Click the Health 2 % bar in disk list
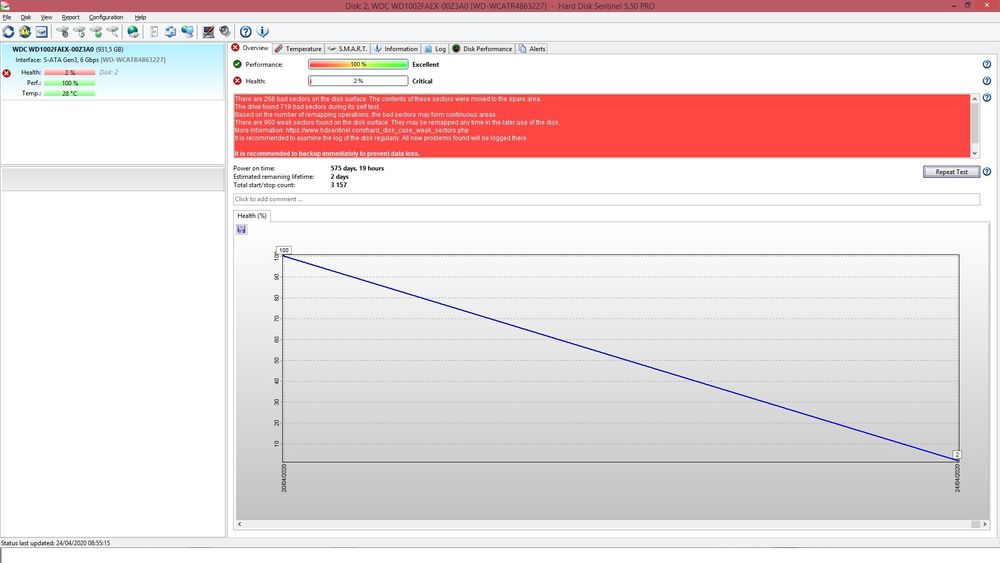The width and height of the screenshot is (1000, 563). [70, 73]
